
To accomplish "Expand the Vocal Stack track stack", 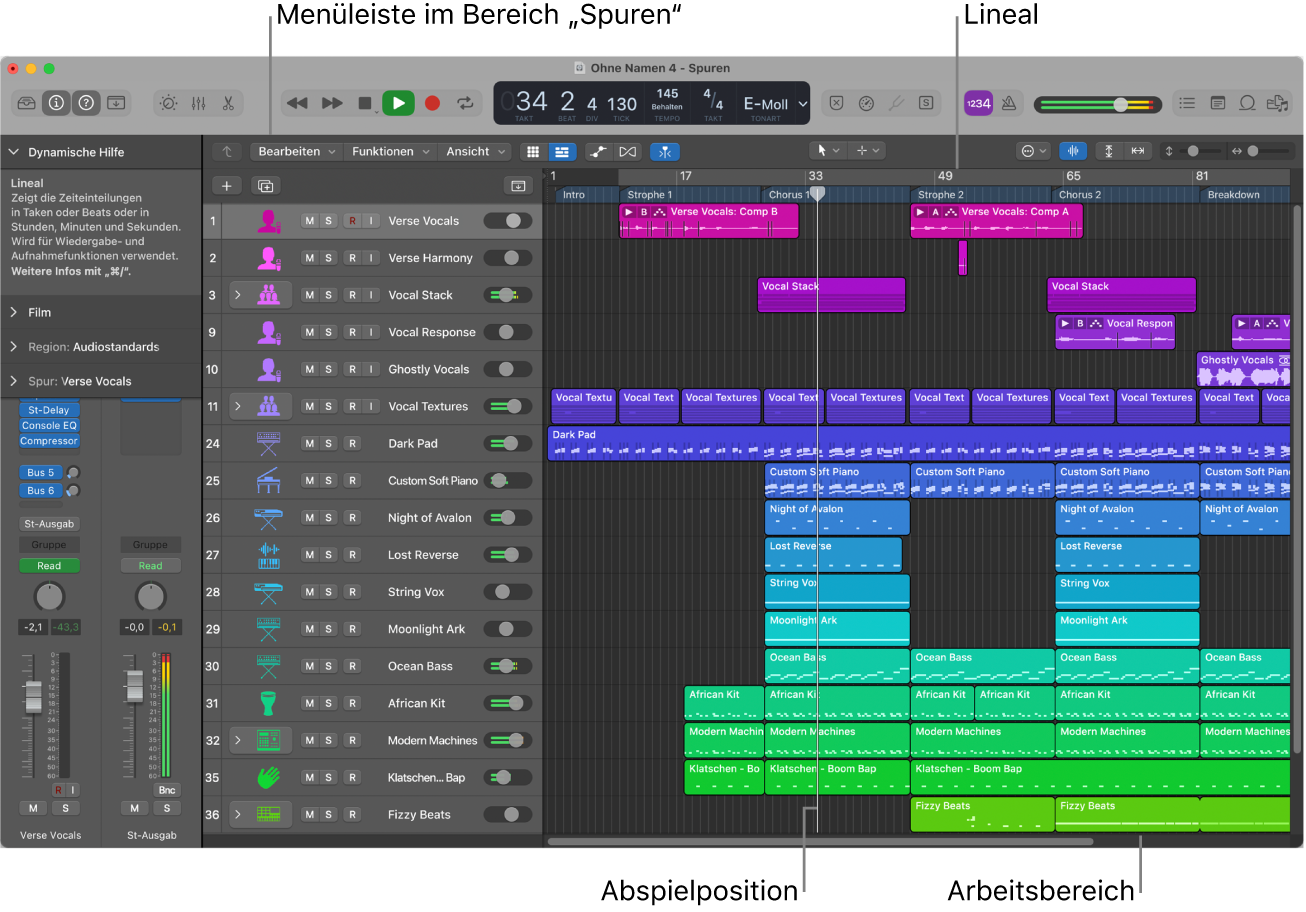I will (x=238, y=295).
